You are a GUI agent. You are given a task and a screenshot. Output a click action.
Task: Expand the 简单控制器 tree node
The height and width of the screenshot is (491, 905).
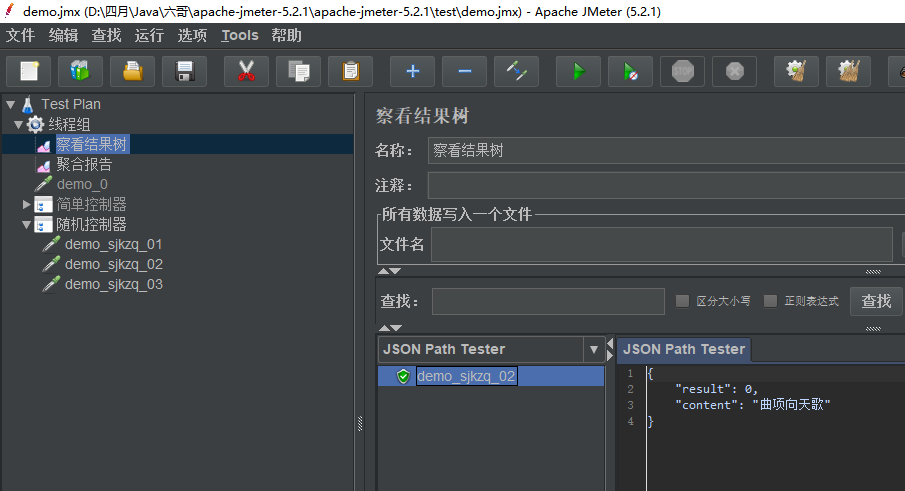pos(26,204)
